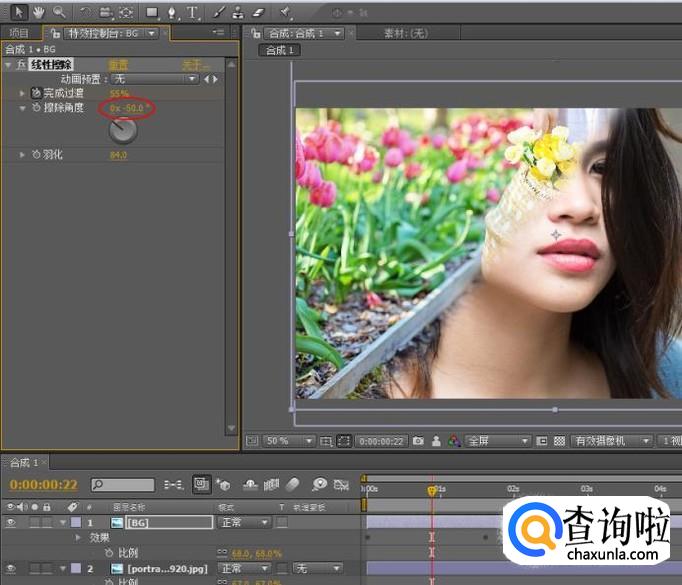Click the 擦除角度 value 0x -50.0
The height and width of the screenshot is (585, 682).
click(x=128, y=107)
